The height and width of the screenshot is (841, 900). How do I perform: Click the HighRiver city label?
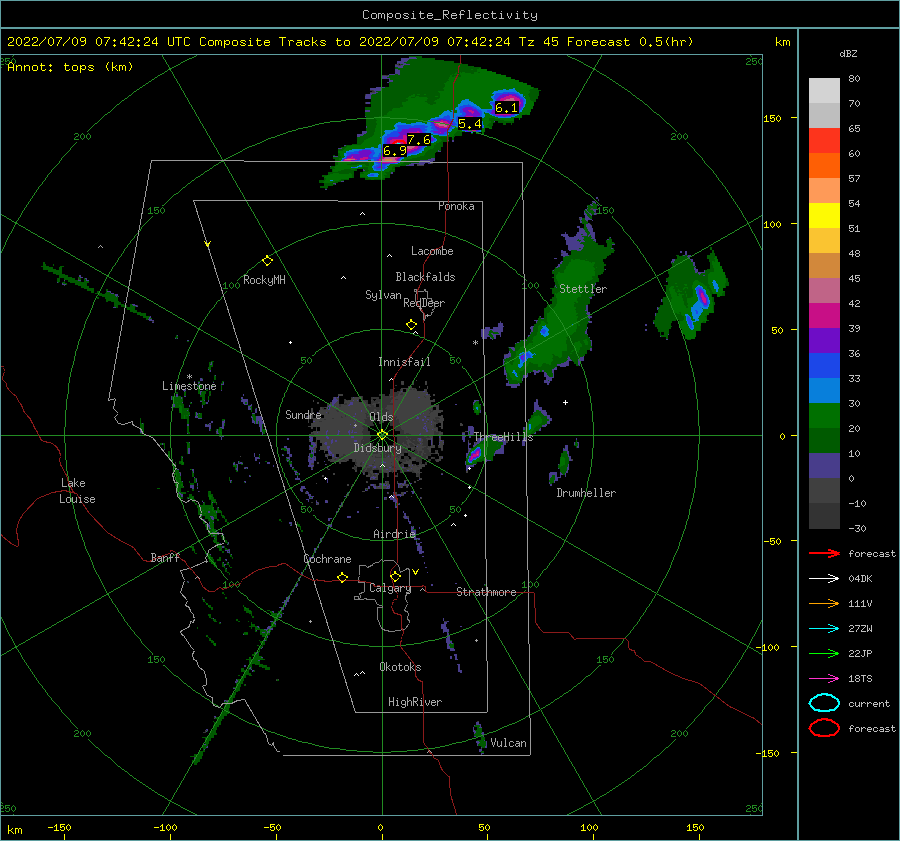point(415,702)
